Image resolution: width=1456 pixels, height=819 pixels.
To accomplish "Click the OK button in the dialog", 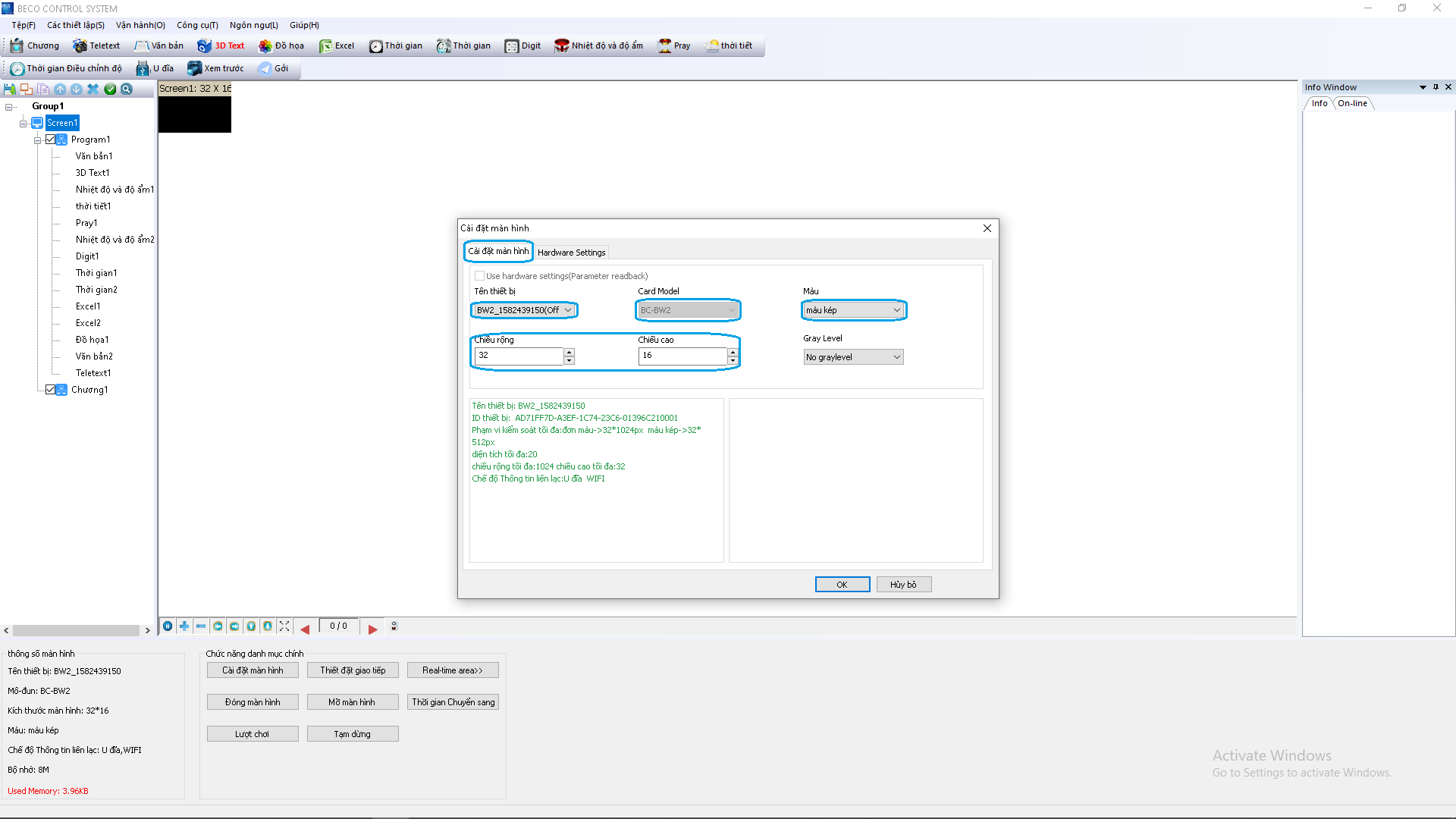I will [x=842, y=585].
